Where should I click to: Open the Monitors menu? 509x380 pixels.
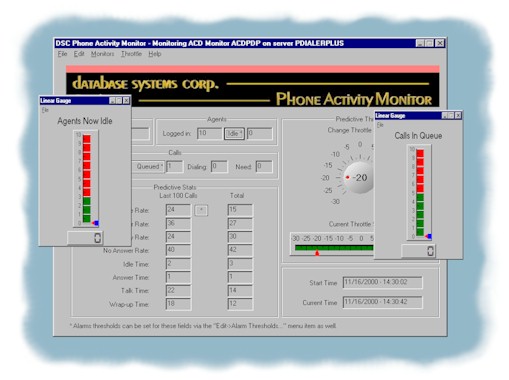tap(103, 54)
